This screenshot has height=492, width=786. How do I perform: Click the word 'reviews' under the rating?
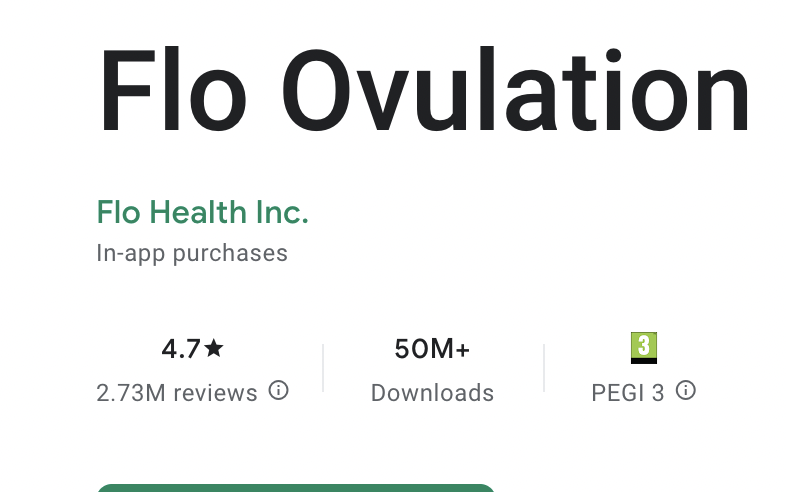point(215,392)
